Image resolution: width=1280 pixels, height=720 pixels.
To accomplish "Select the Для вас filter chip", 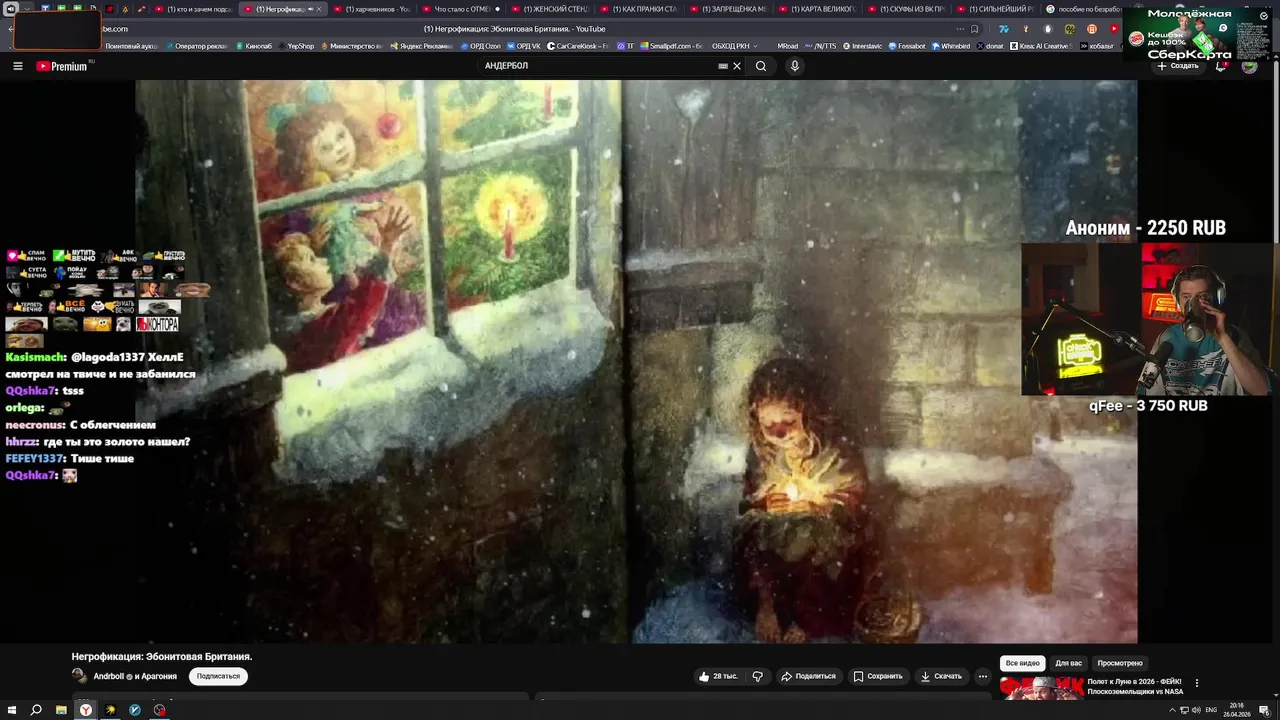I will tap(1069, 663).
